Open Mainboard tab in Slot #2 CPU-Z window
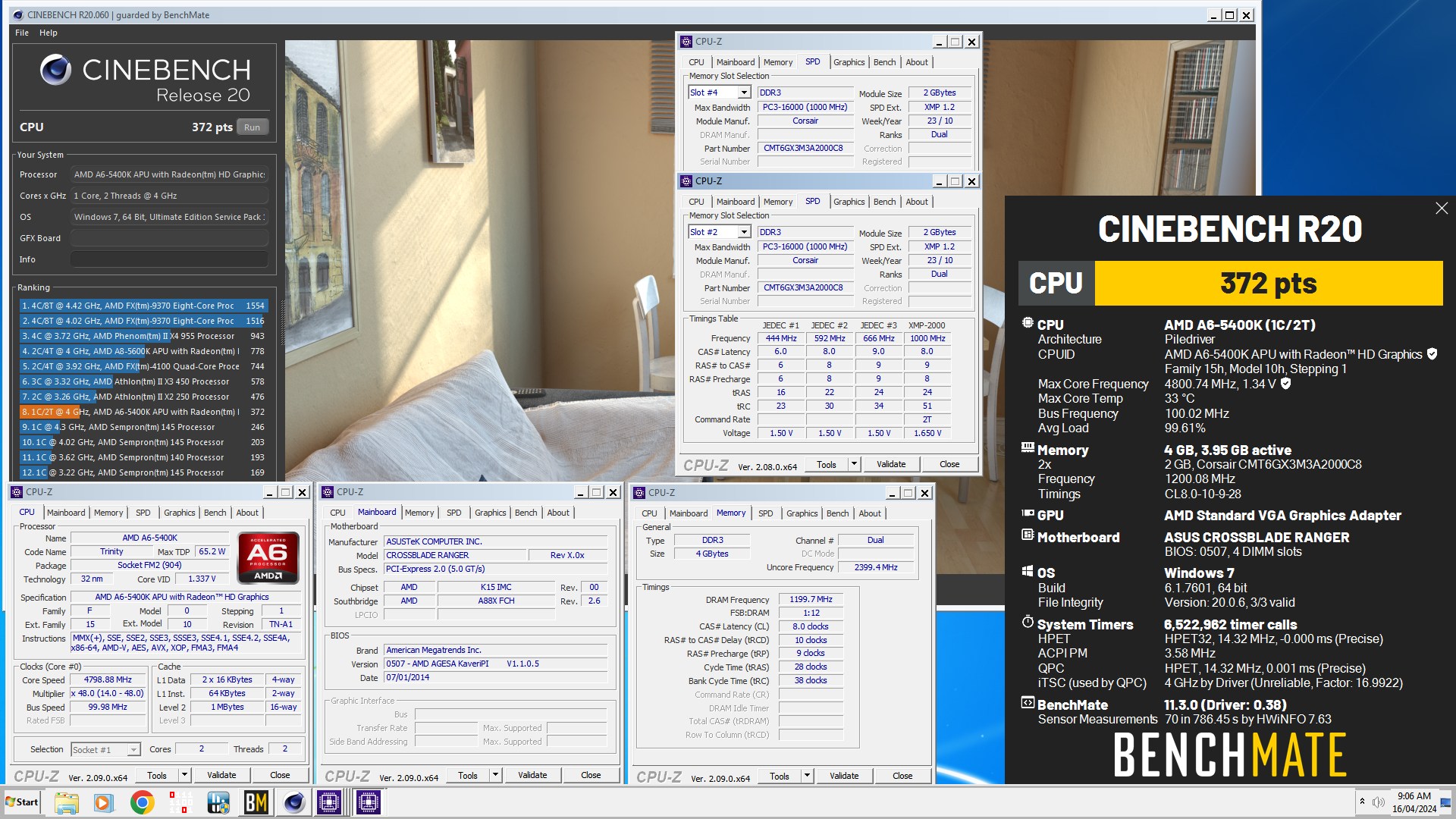 735,202
